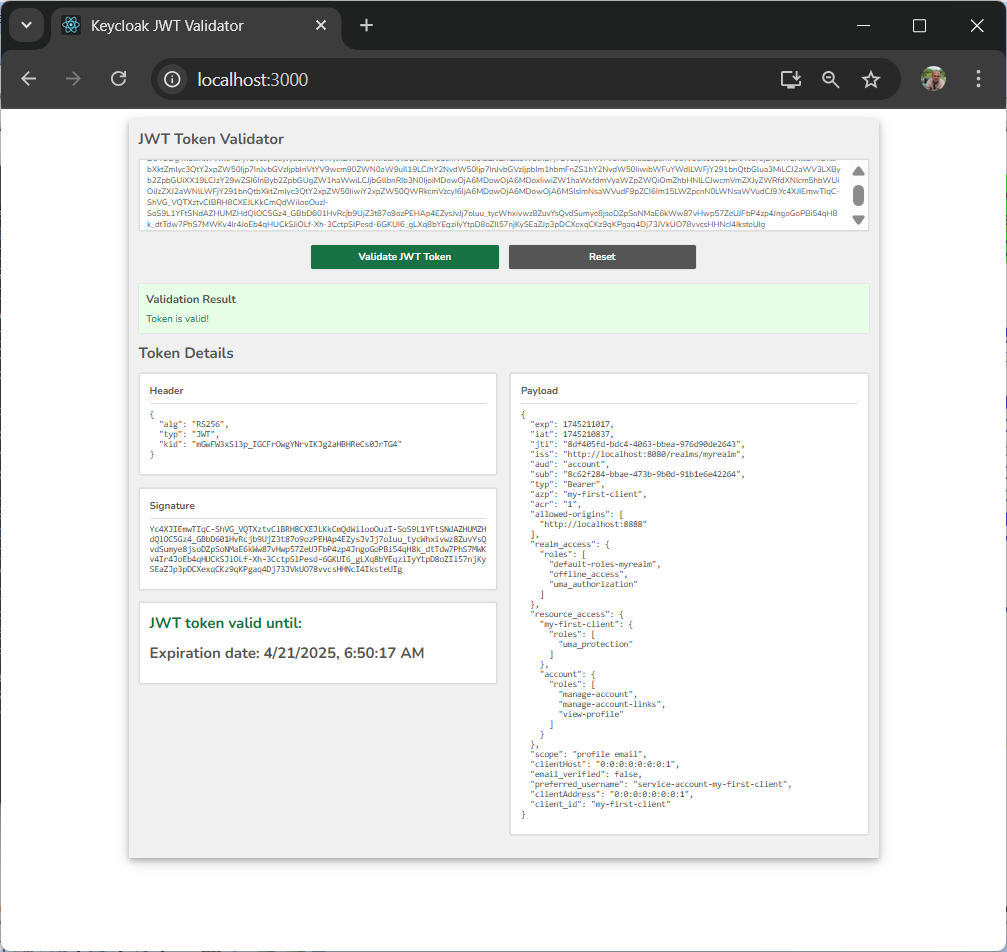Go back to previous page
The height and width of the screenshot is (952, 1007).
pyautogui.click(x=29, y=79)
